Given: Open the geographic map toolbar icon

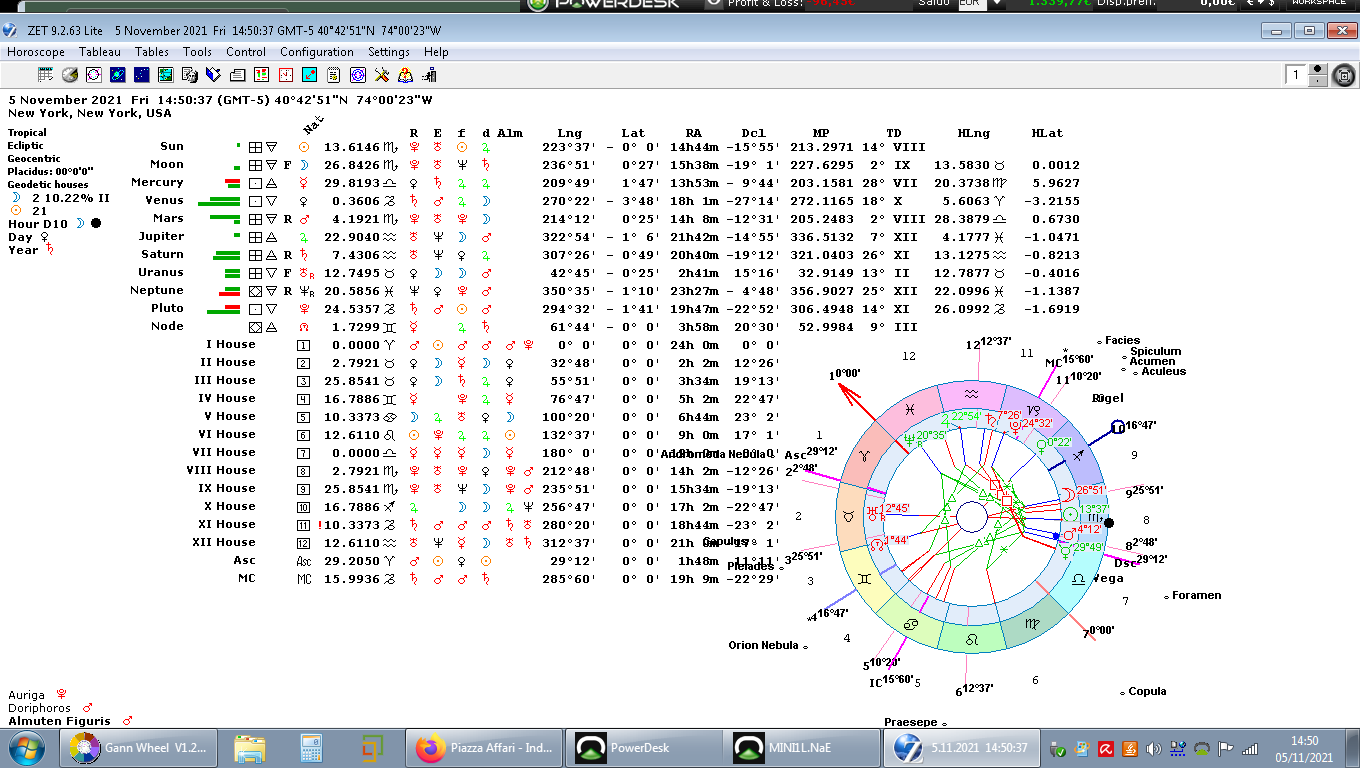Looking at the screenshot, I should [166, 75].
